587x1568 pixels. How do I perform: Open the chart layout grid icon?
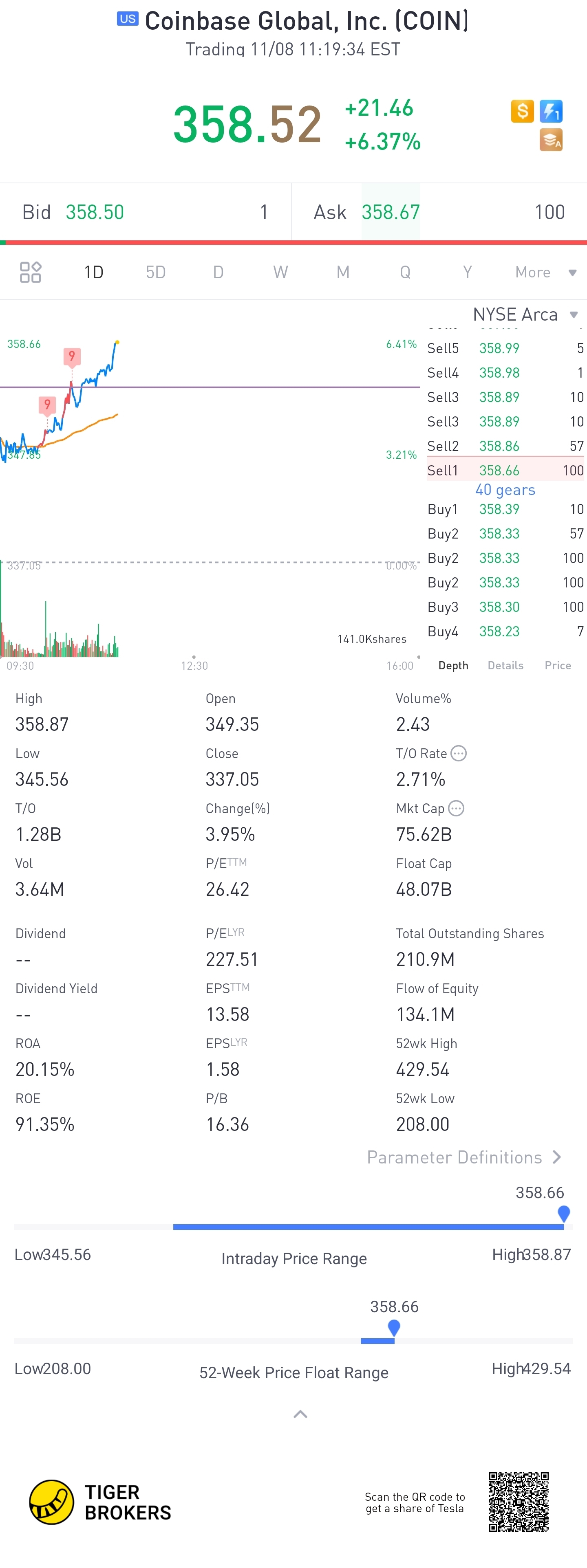coord(31,272)
